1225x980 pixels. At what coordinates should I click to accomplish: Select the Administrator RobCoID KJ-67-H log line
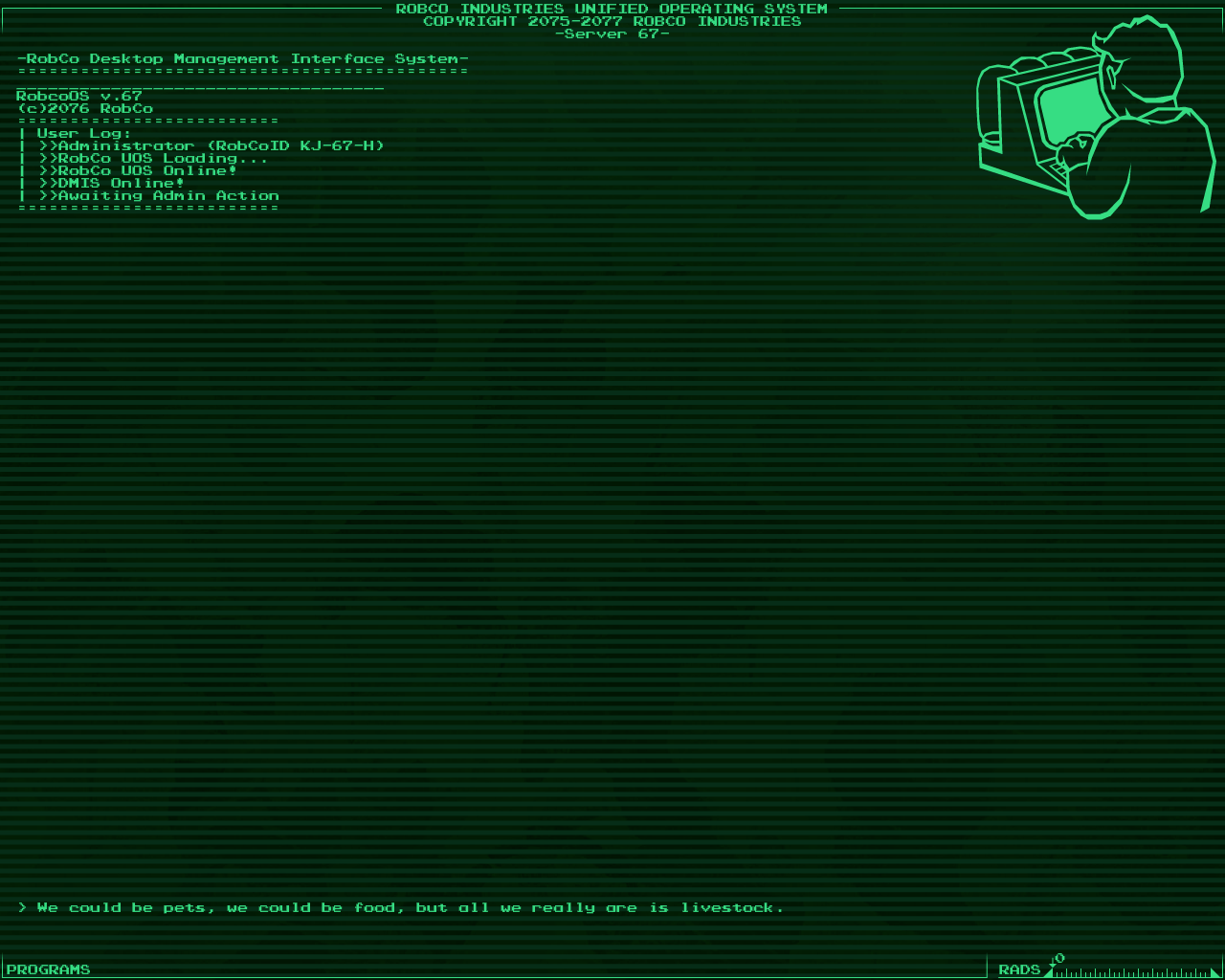point(212,145)
